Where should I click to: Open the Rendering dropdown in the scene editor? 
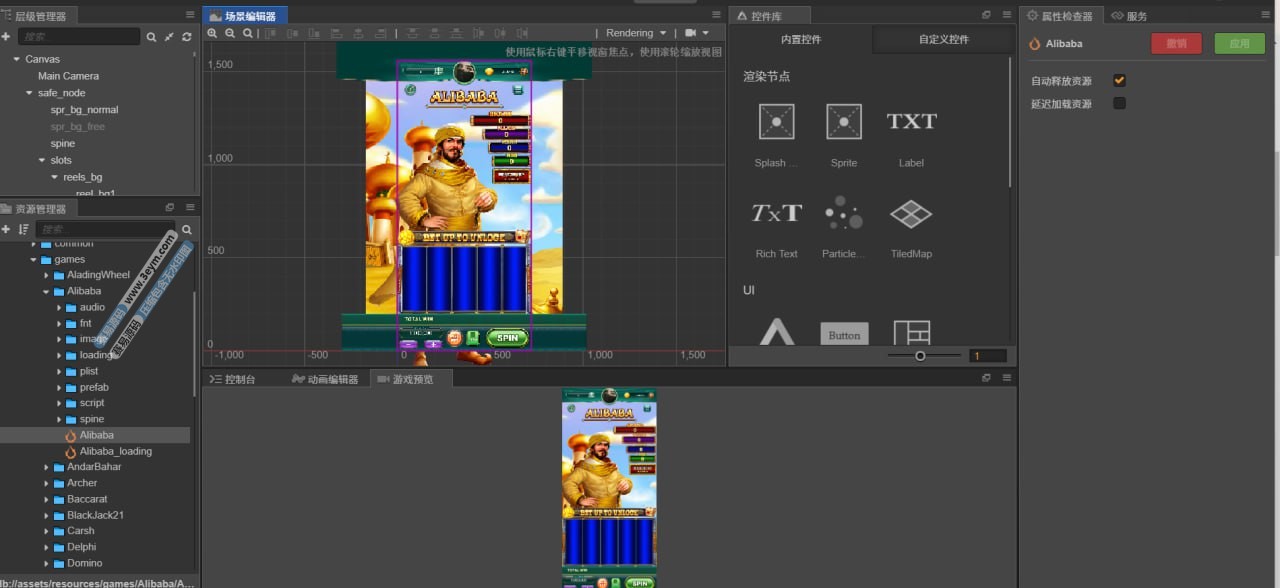click(636, 33)
